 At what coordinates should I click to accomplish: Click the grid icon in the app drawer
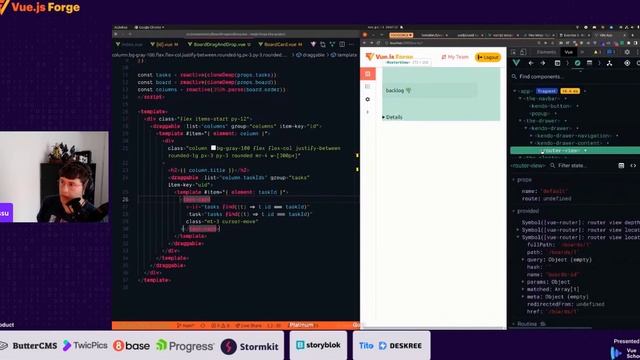(368, 87)
